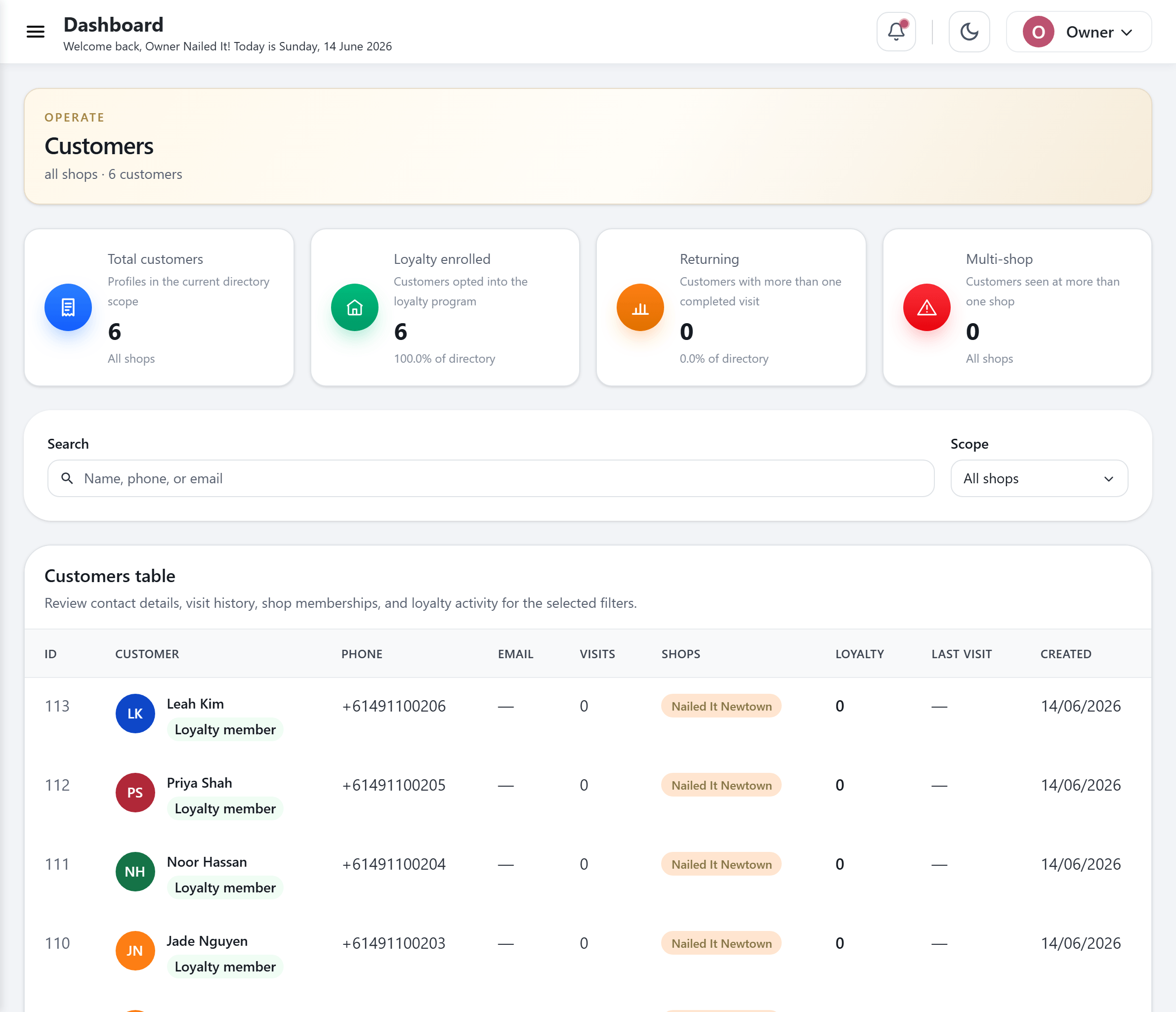Image resolution: width=1176 pixels, height=1012 pixels.
Task: Click the JN avatar for Jade Nguyen
Action: [x=135, y=951]
